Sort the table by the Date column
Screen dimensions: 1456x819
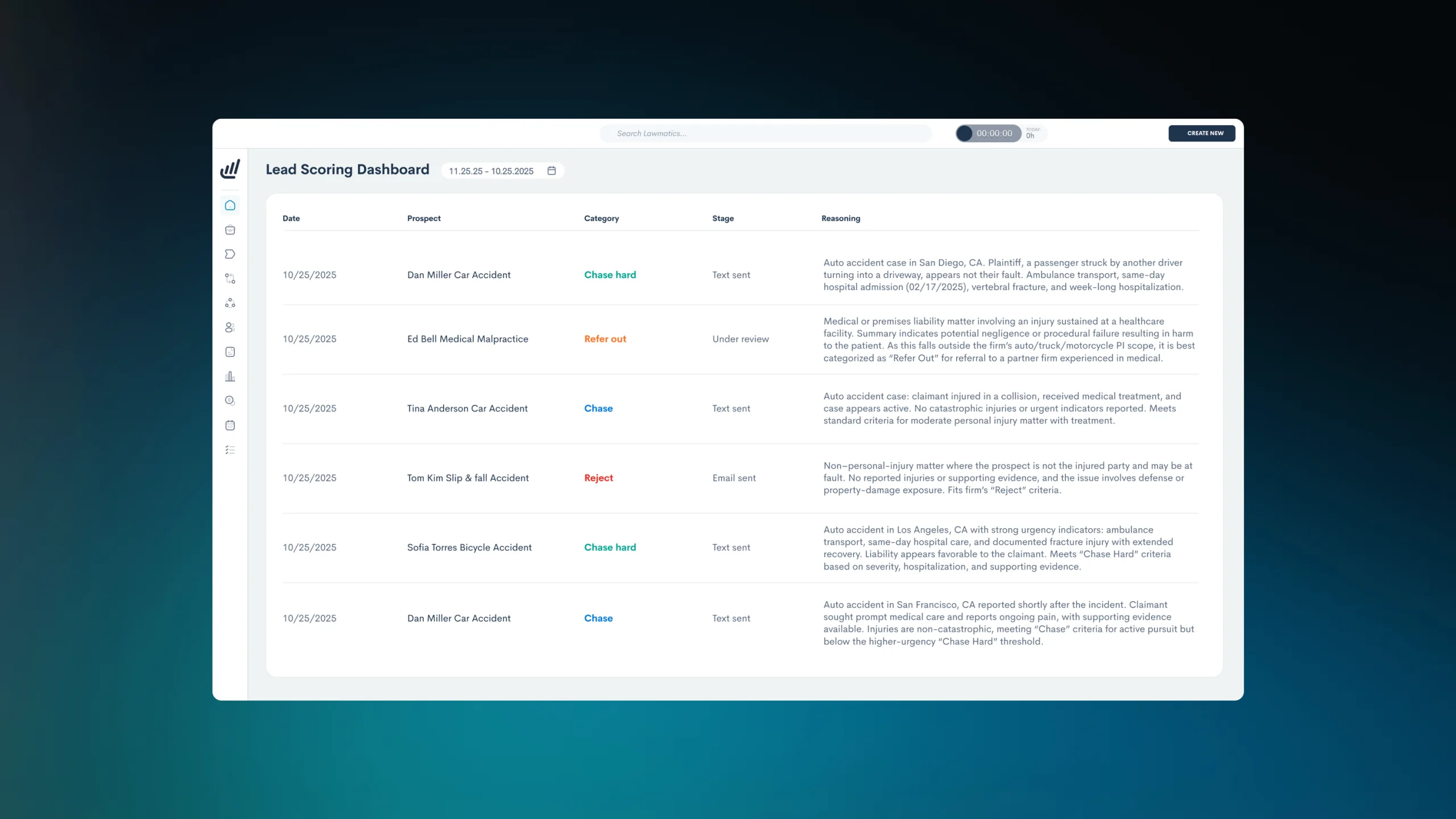[291, 218]
